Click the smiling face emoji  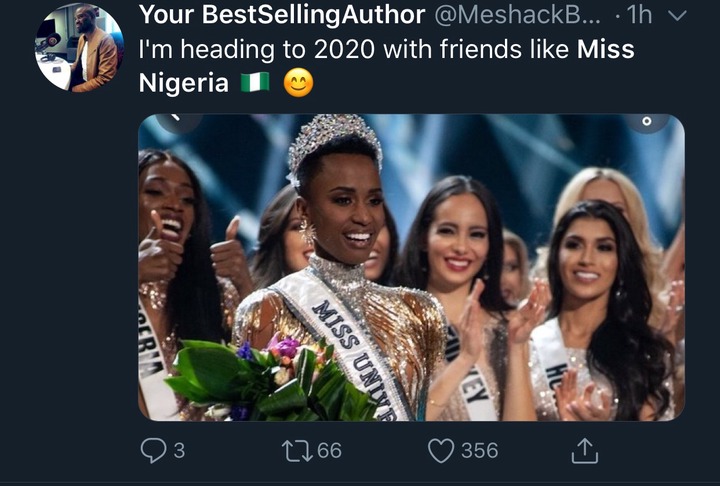[298, 84]
